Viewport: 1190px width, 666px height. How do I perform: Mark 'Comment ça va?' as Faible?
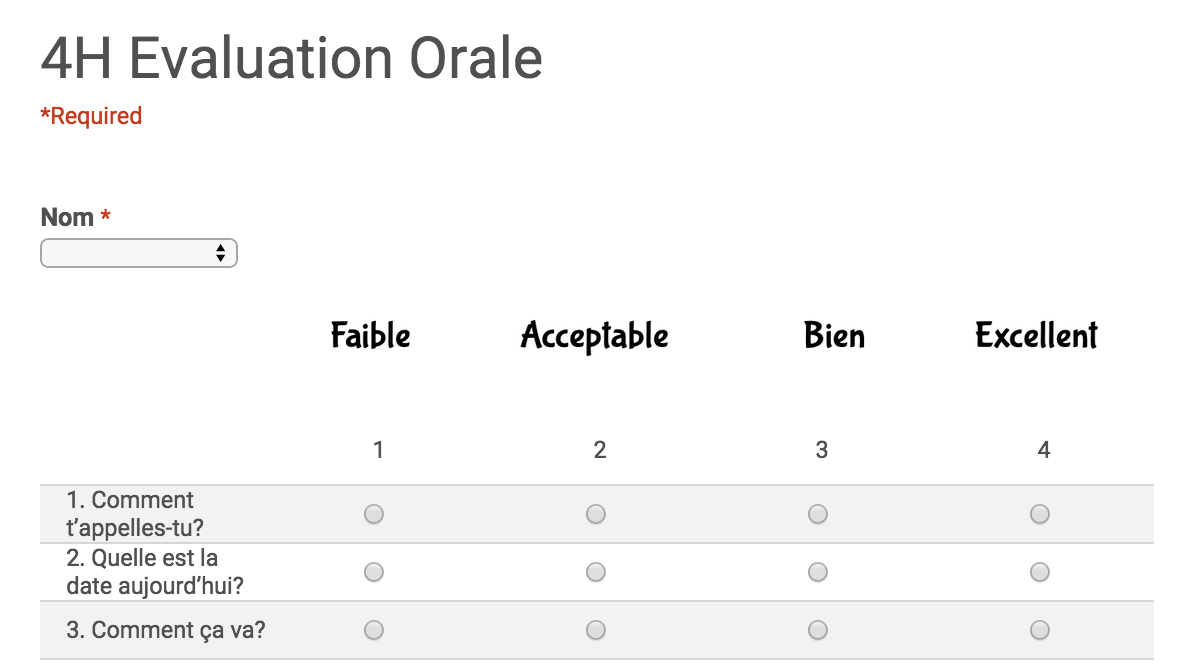374,630
